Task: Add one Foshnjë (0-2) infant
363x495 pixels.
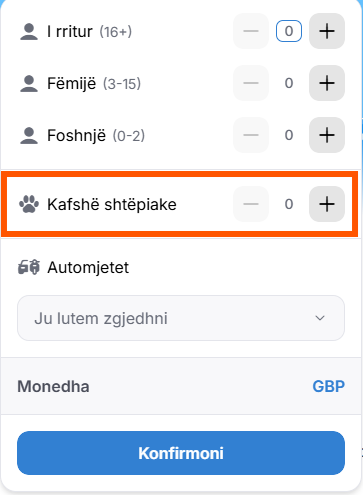Action: 327,135
